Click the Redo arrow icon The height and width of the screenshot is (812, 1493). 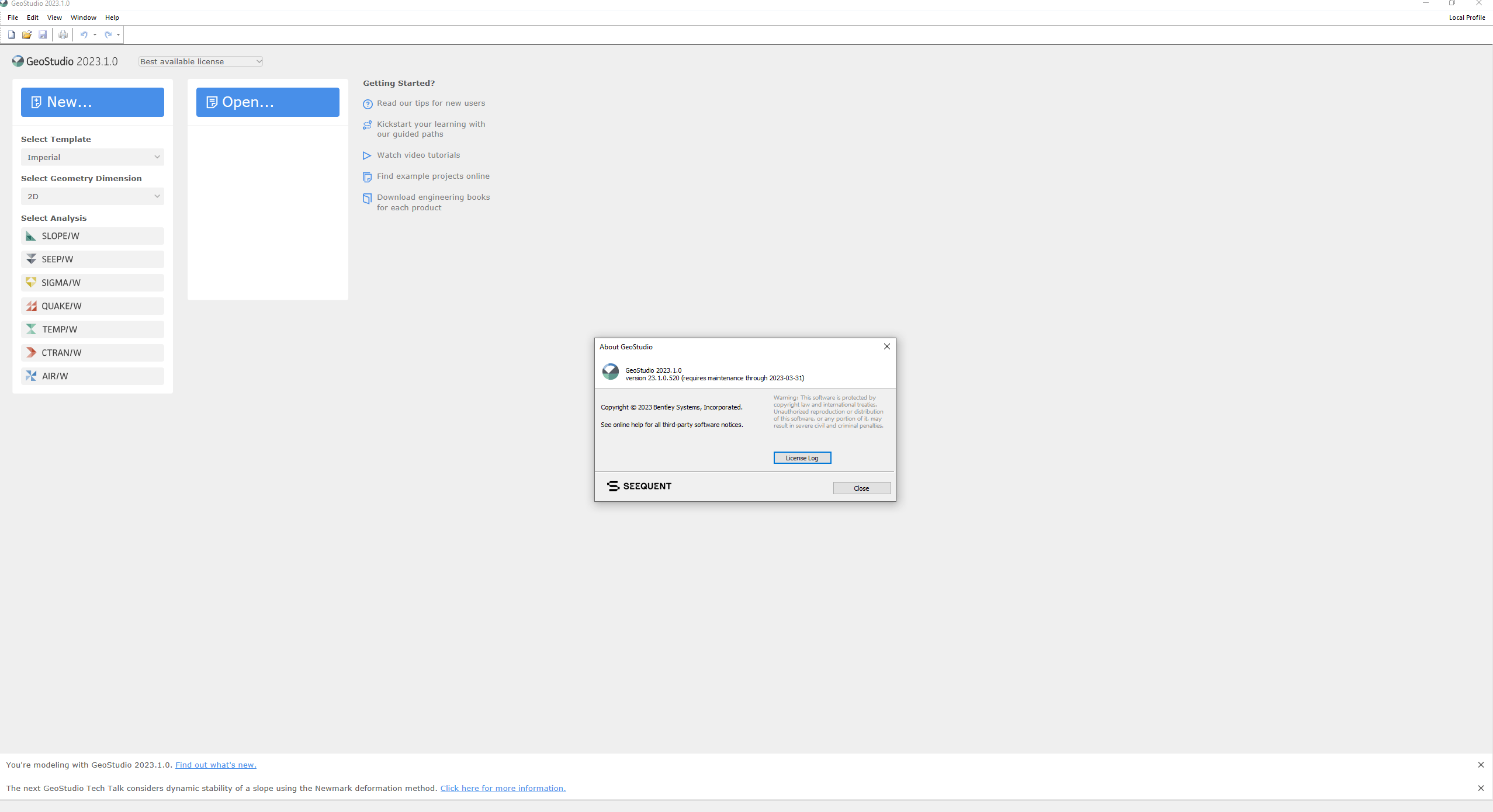click(x=108, y=34)
